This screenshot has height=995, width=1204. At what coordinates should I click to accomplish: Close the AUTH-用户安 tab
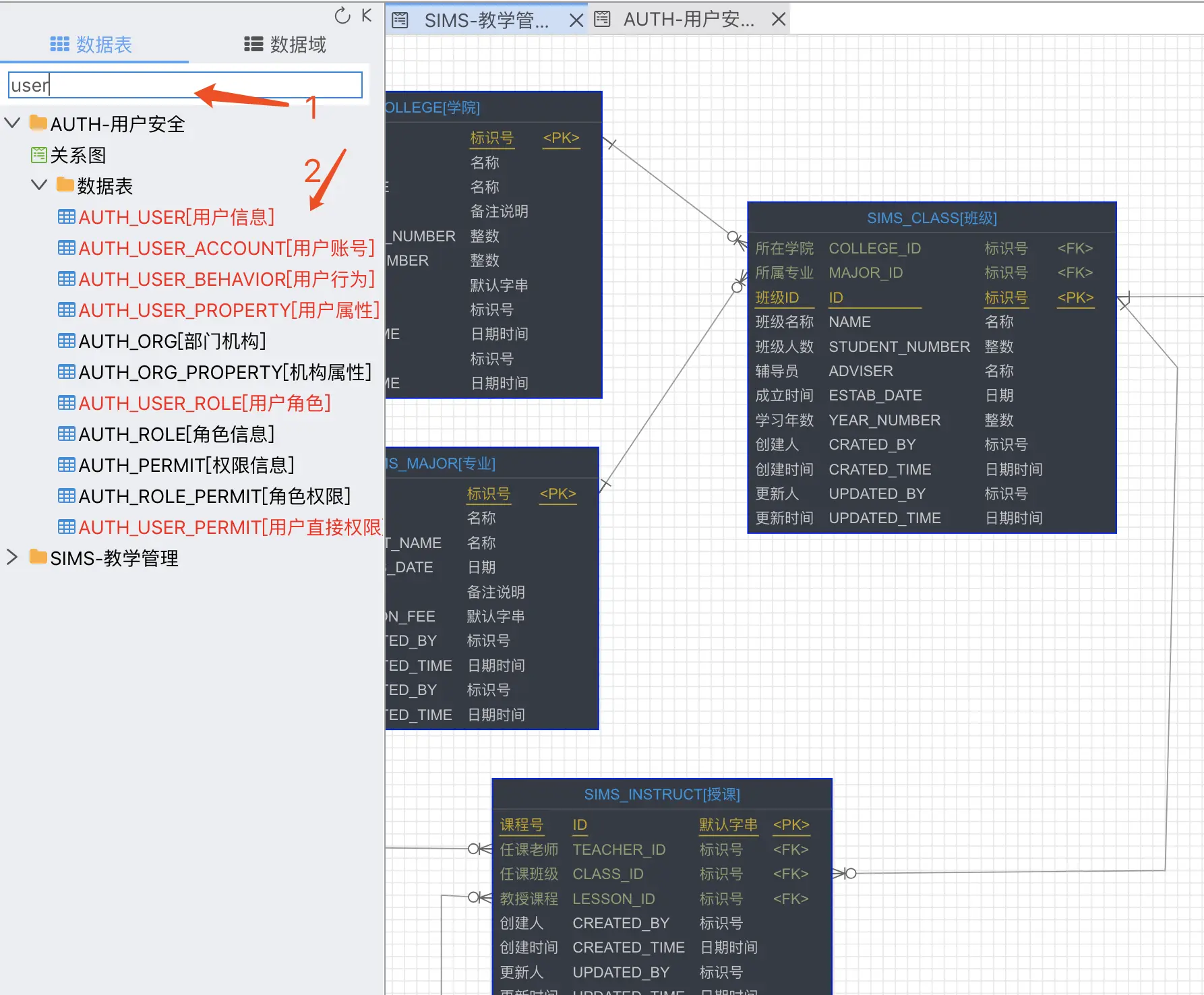(x=779, y=19)
